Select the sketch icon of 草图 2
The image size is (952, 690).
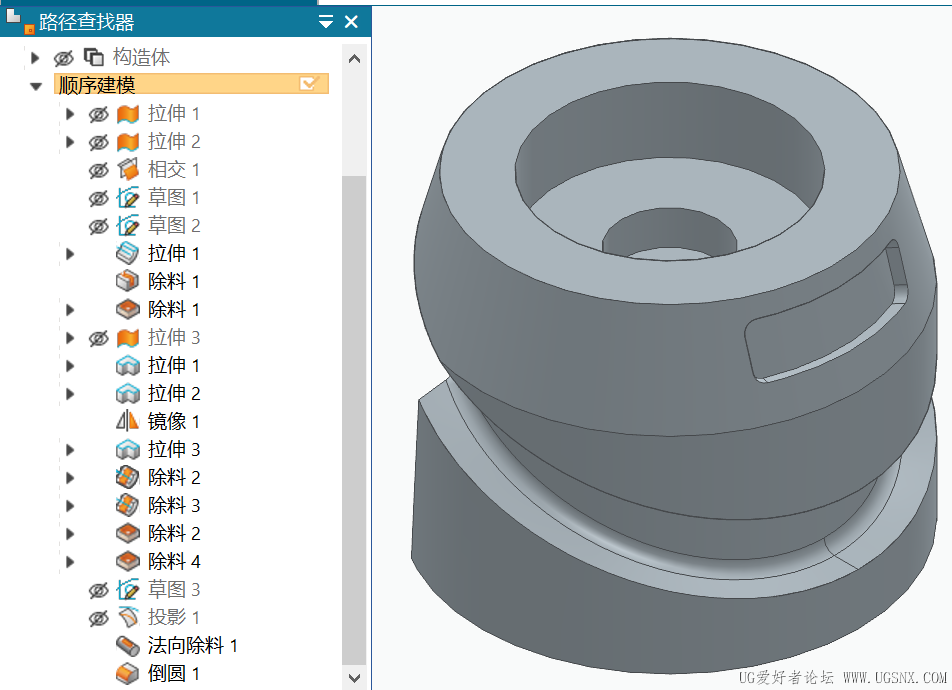coord(128,225)
